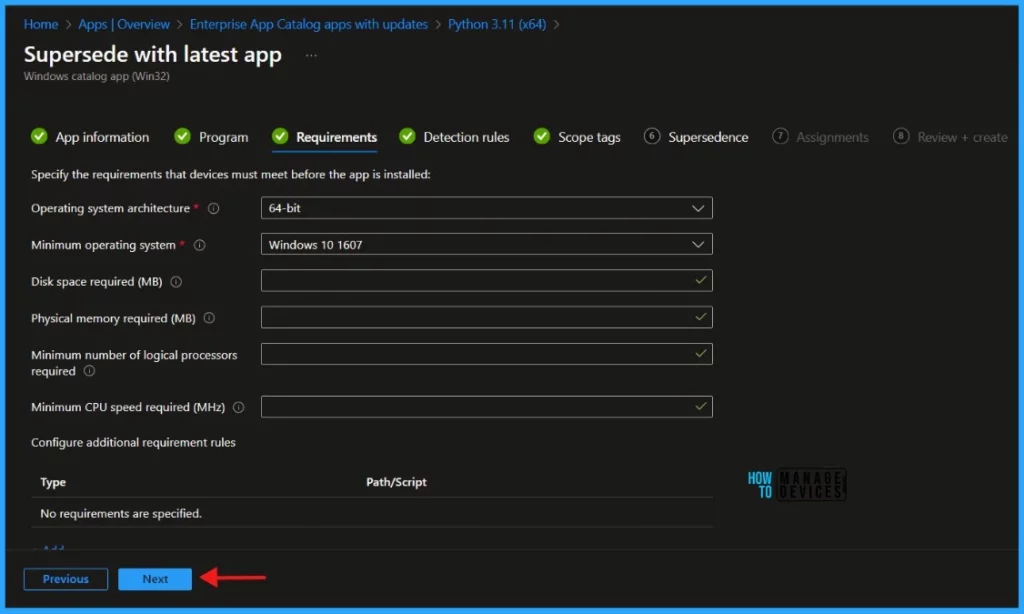Click the 'Windows catalog app (Win32)' subtitle

[97, 76]
